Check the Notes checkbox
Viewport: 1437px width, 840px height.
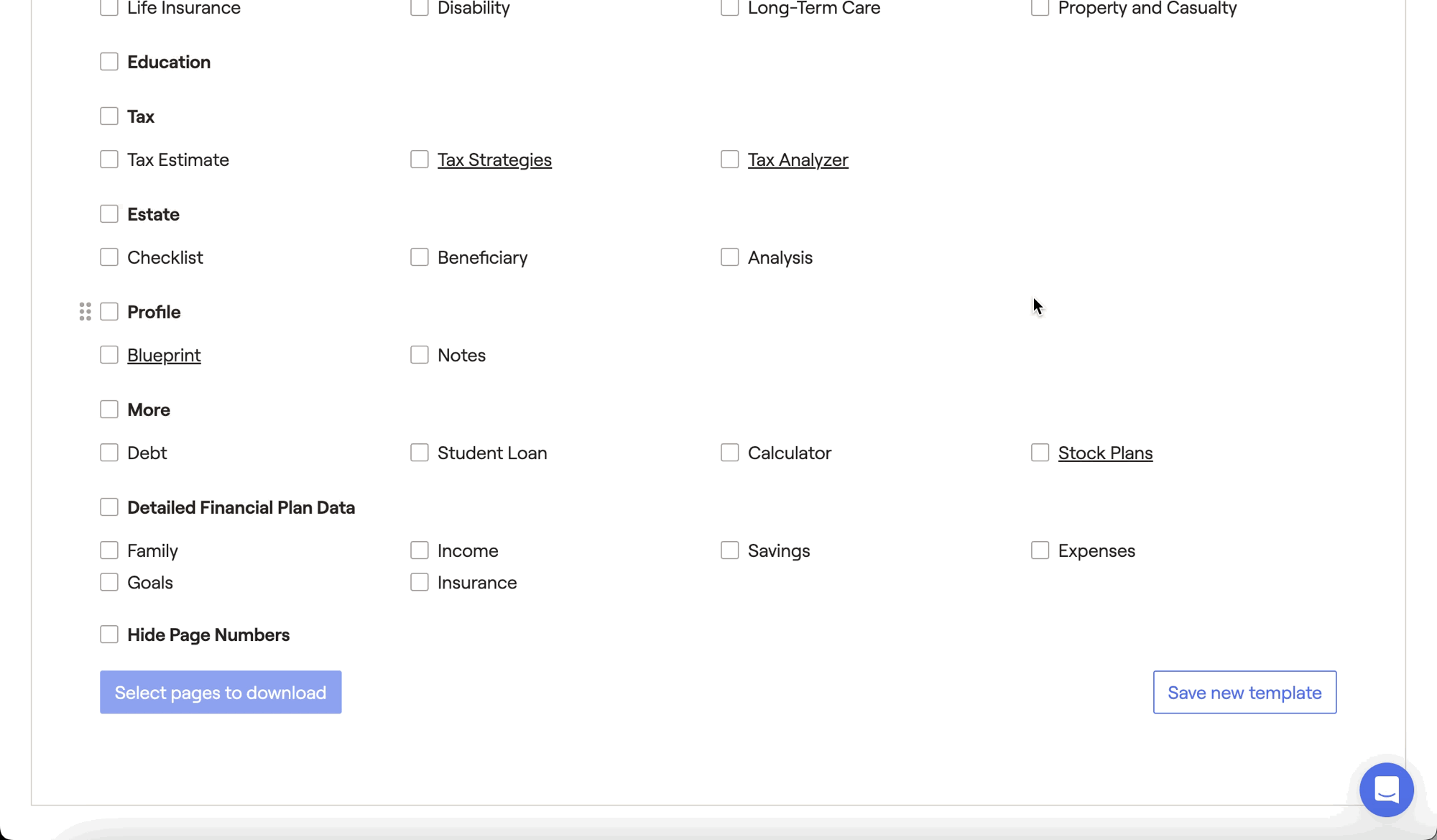[420, 355]
